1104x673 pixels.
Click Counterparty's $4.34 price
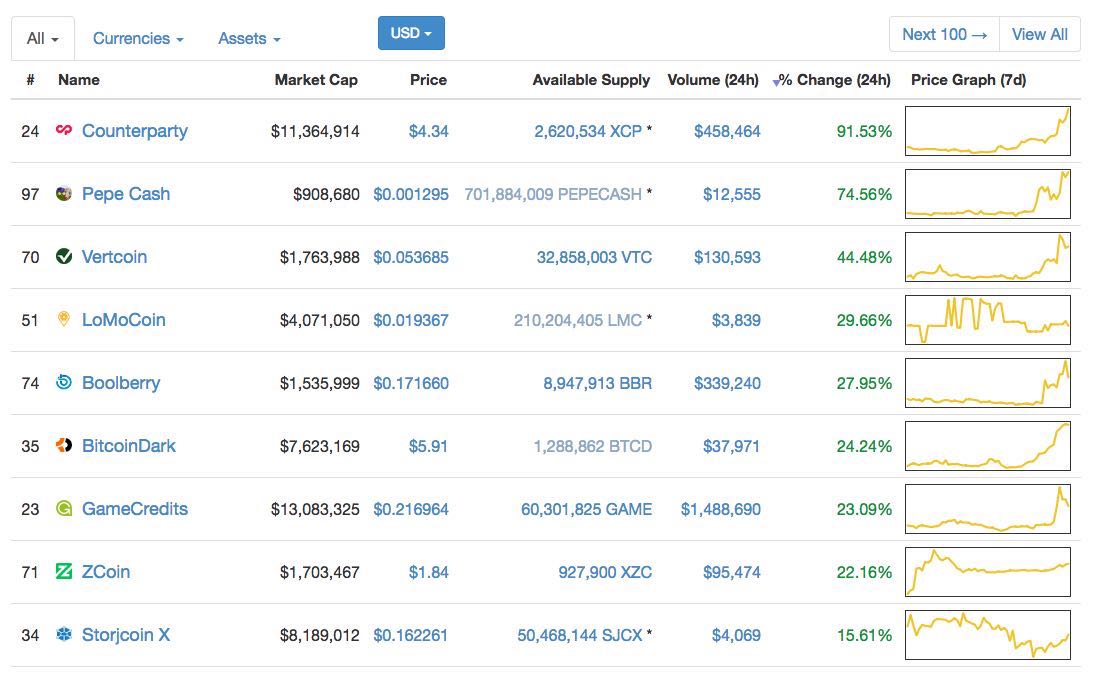(x=428, y=132)
